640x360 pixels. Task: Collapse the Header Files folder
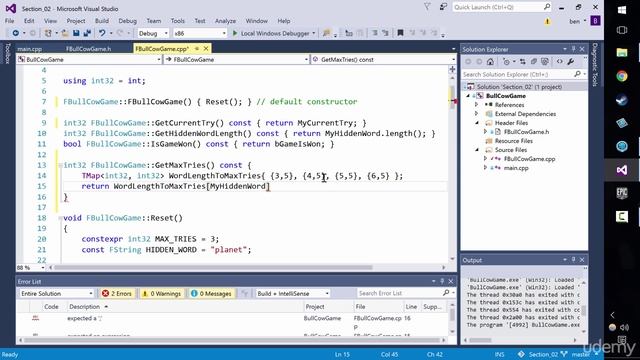click(476, 123)
